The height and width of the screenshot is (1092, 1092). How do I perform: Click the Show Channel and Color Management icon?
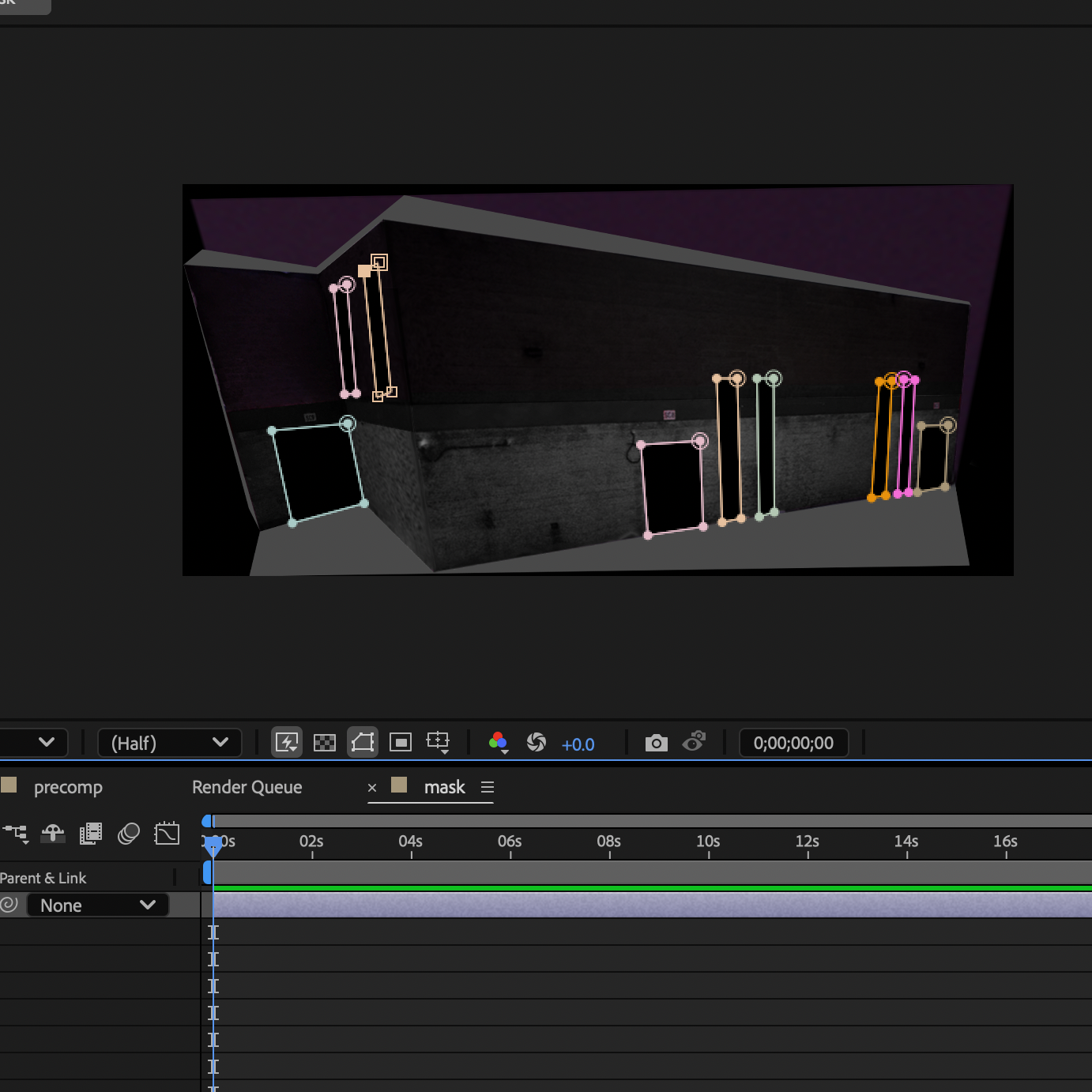pyautogui.click(x=499, y=742)
